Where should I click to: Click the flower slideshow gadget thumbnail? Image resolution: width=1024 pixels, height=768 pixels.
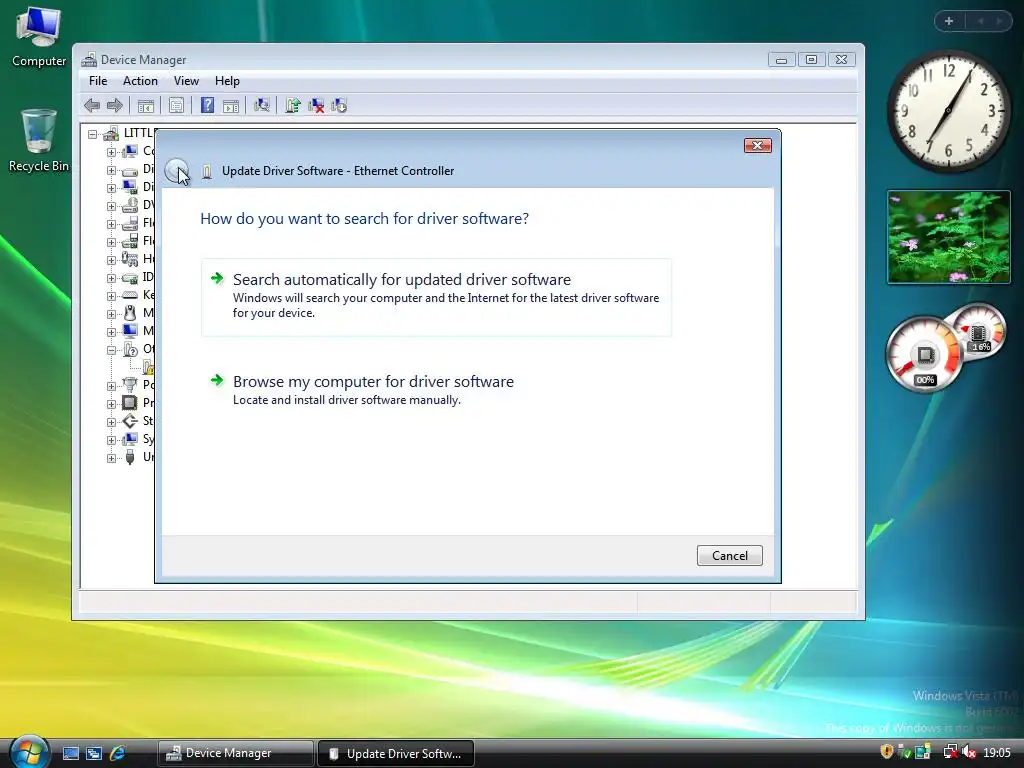pyautogui.click(x=948, y=237)
